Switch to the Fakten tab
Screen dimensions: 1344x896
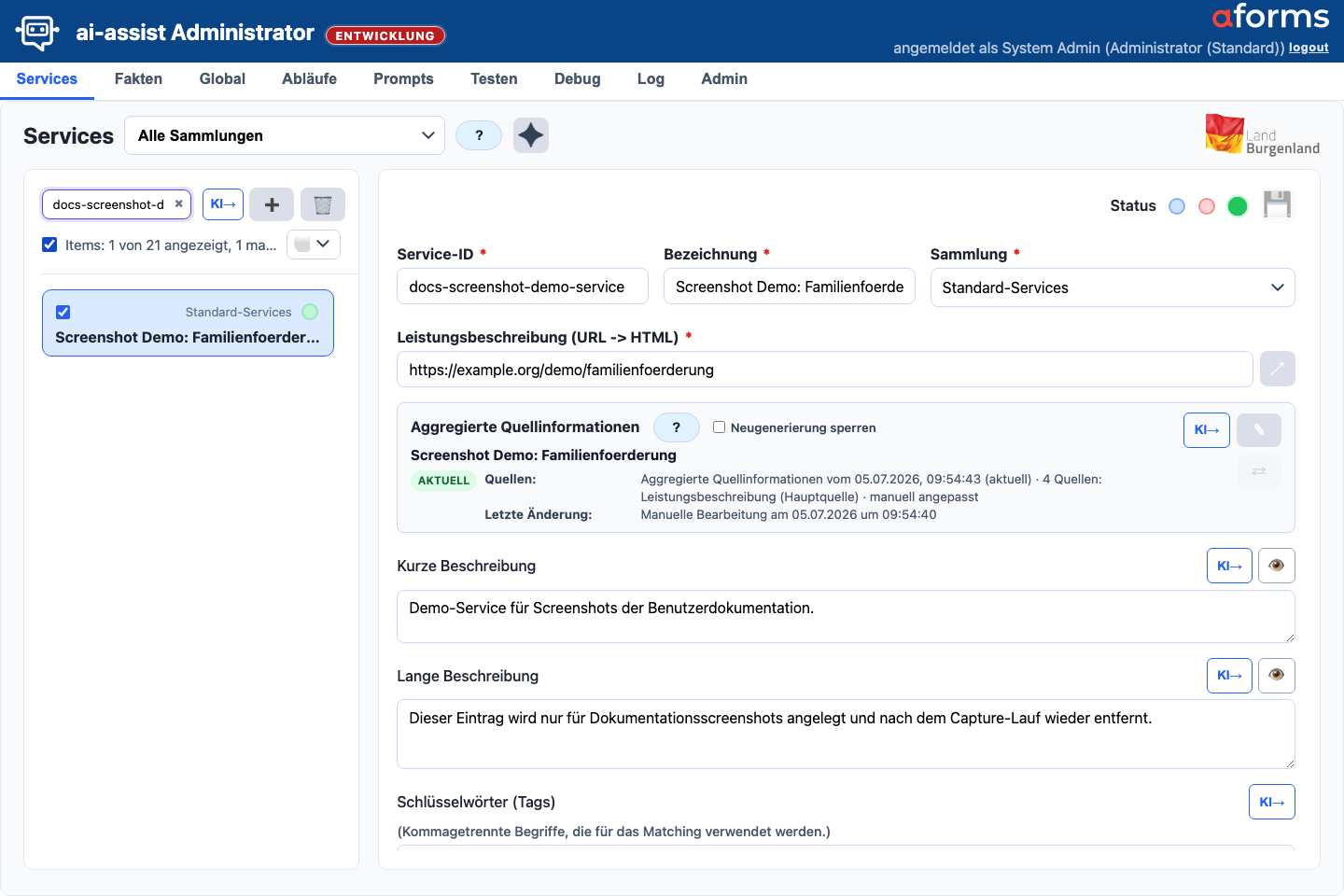click(138, 79)
